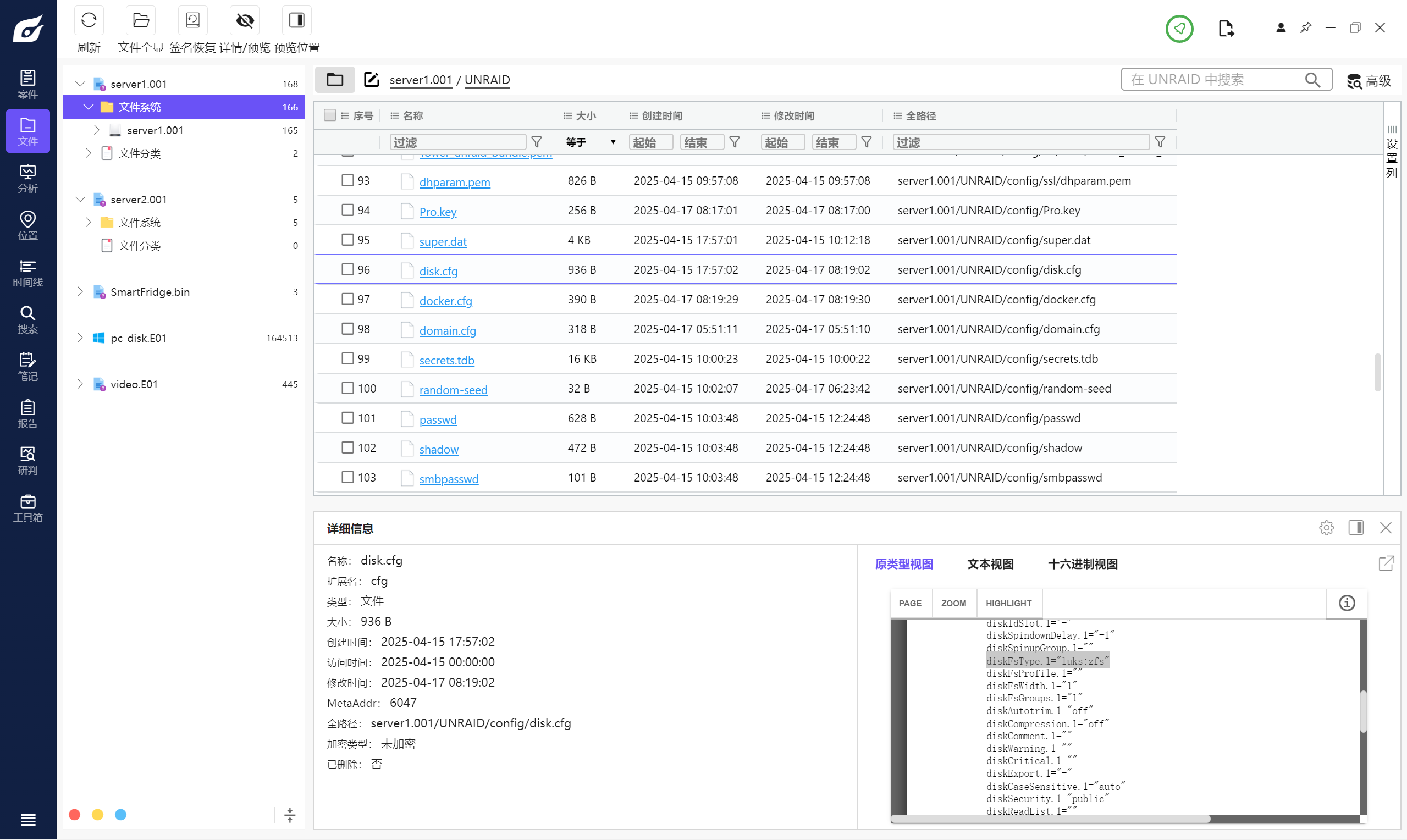Open the 工具箱 sidebar section
This screenshot has height=840, width=1407.
pos(27,508)
